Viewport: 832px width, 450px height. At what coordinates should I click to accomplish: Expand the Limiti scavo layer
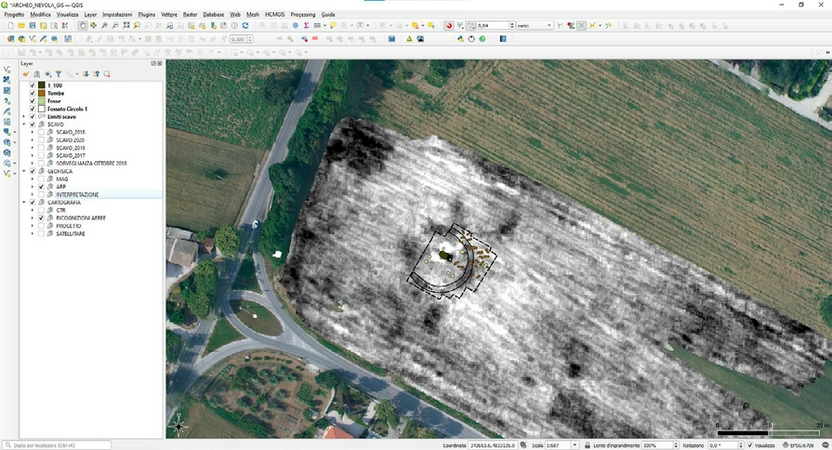(x=24, y=117)
